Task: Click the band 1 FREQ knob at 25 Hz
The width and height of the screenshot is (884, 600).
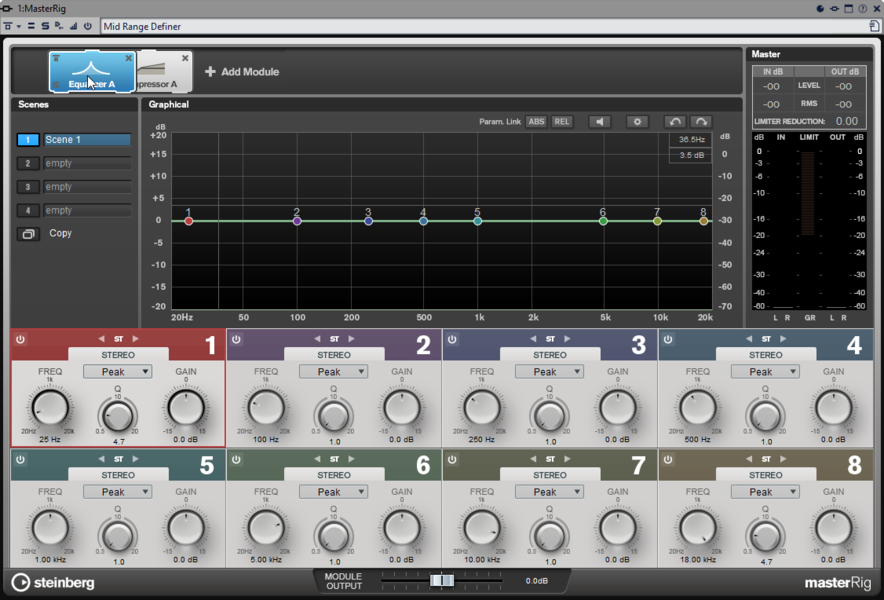Action: point(50,408)
